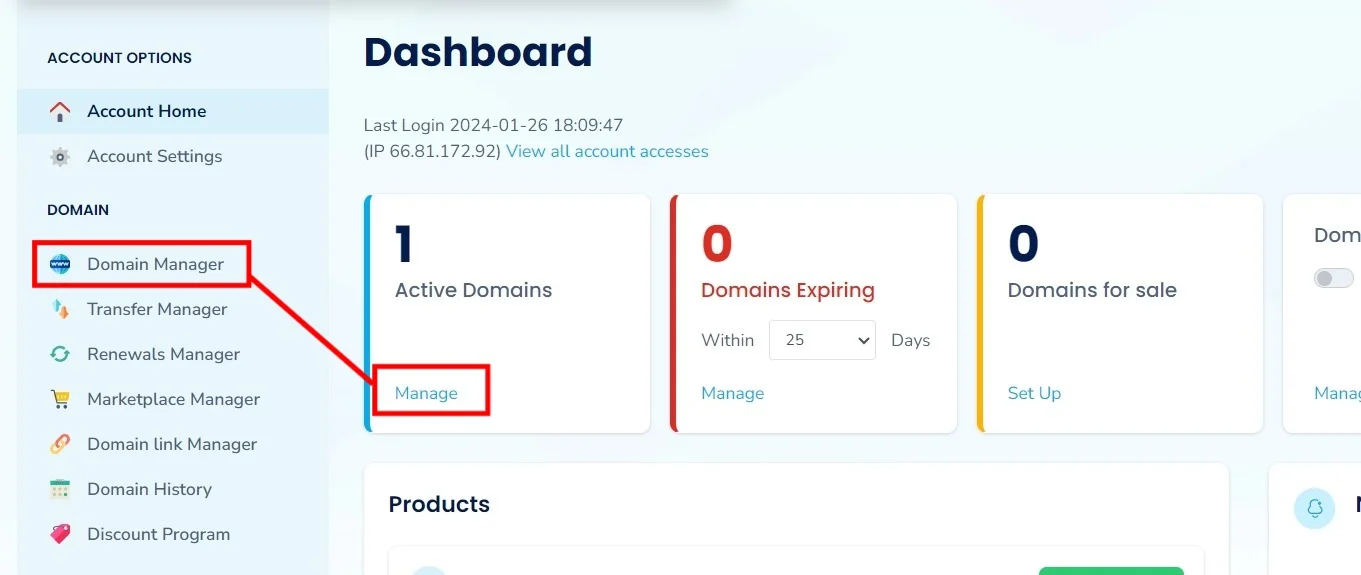Open the View all account accesses link

point(607,152)
